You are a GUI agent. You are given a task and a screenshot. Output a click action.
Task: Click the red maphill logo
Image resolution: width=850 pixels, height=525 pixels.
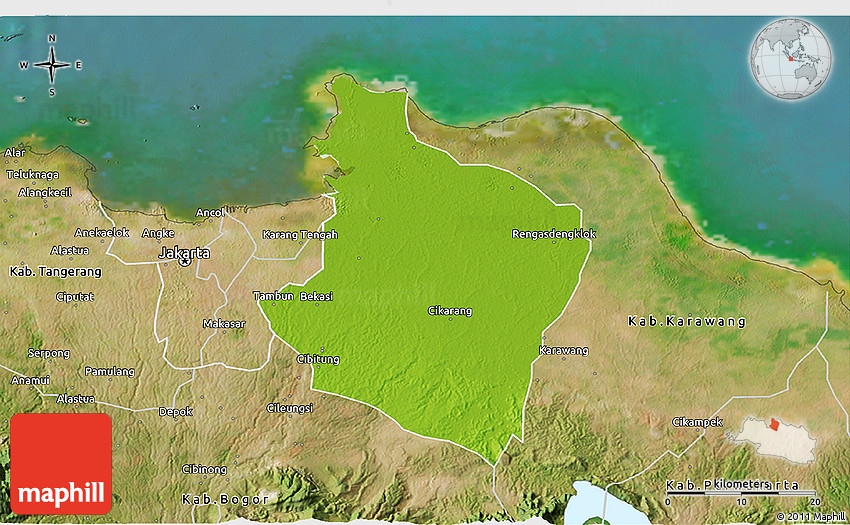click(61, 464)
